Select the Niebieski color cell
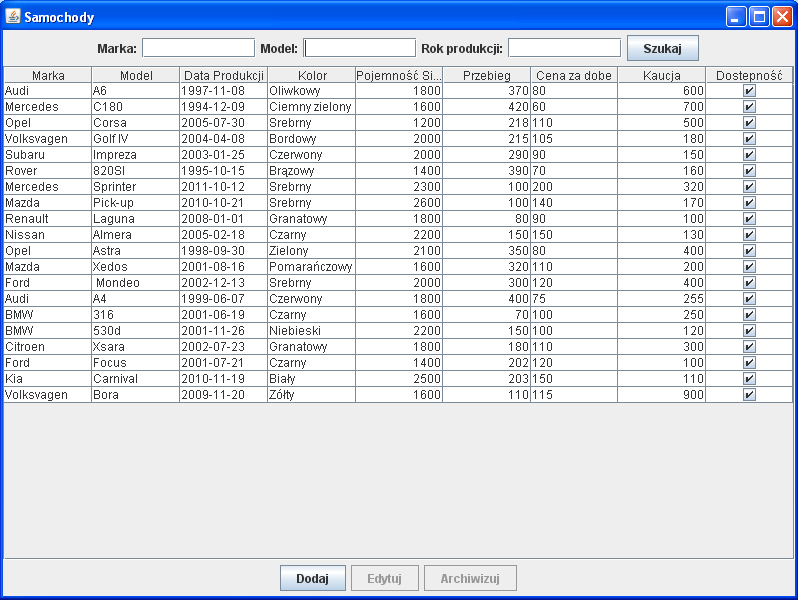This screenshot has width=798, height=600. (x=311, y=331)
